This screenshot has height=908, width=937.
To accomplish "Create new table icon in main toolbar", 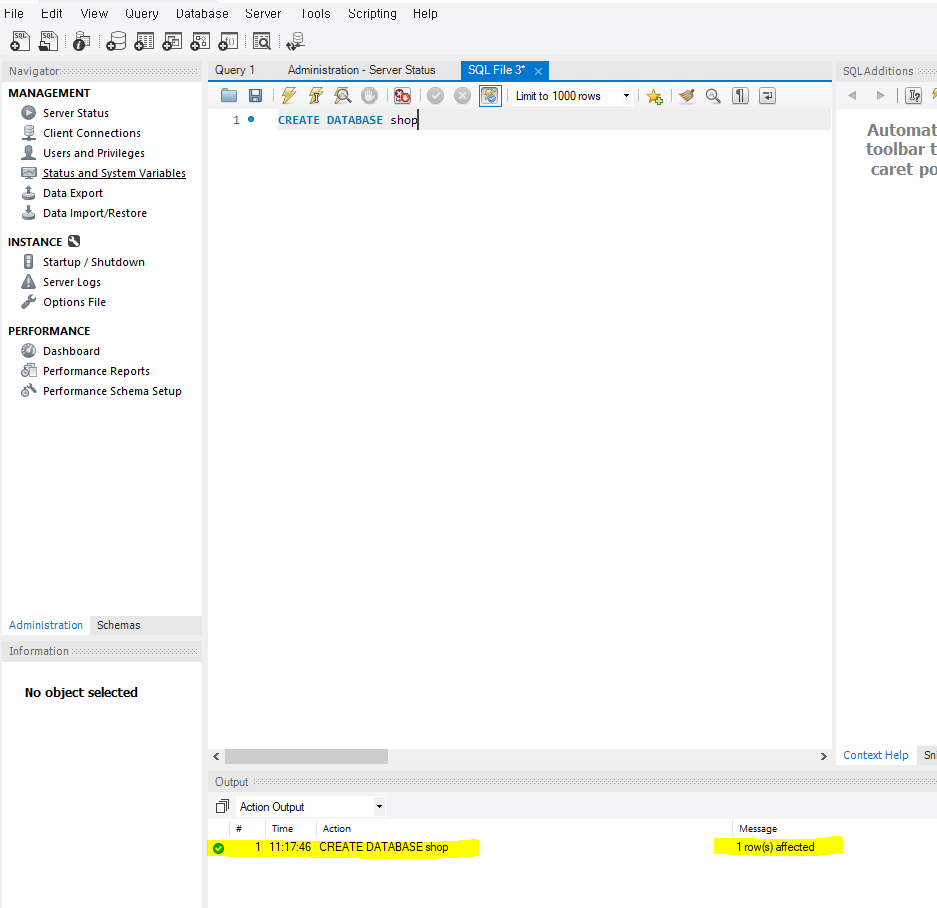I will (144, 41).
